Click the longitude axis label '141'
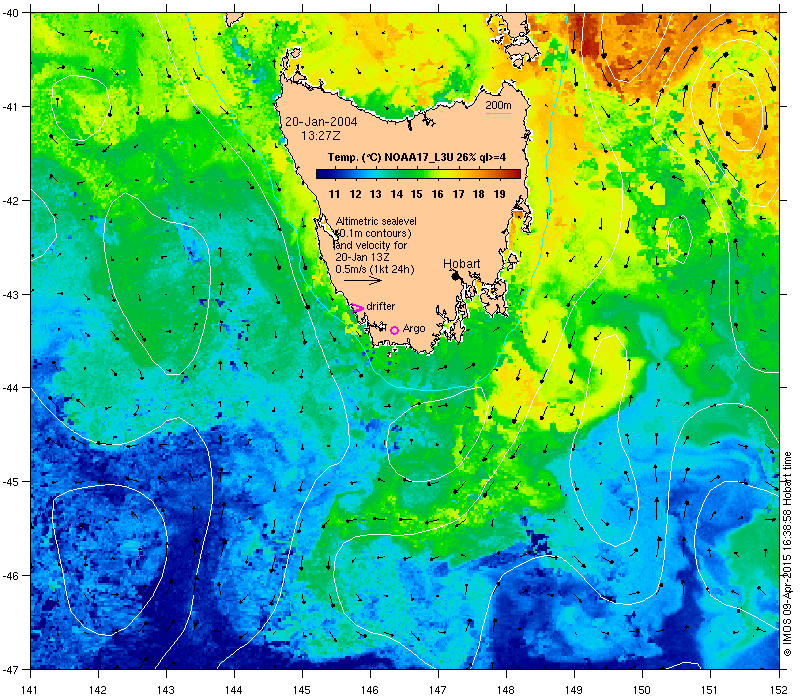 pyautogui.click(x=30, y=690)
